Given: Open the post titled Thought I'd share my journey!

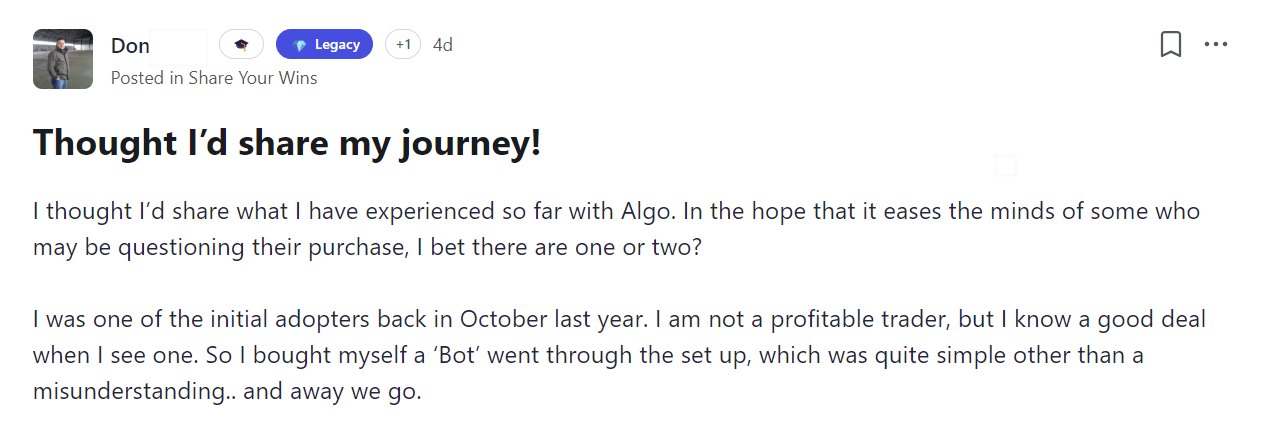Looking at the screenshot, I should tap(287, 143).
